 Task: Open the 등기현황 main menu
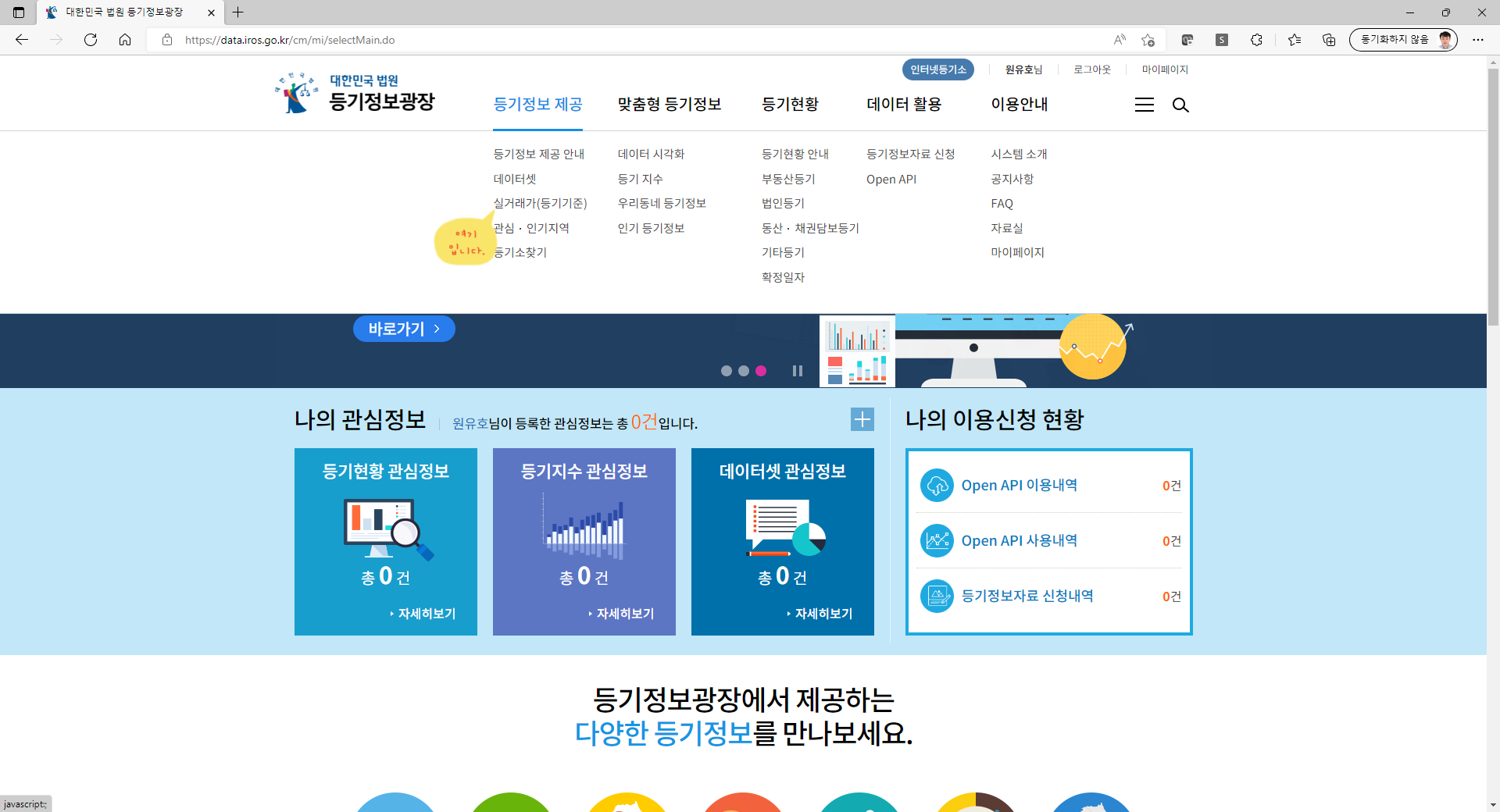pos(790,104)
